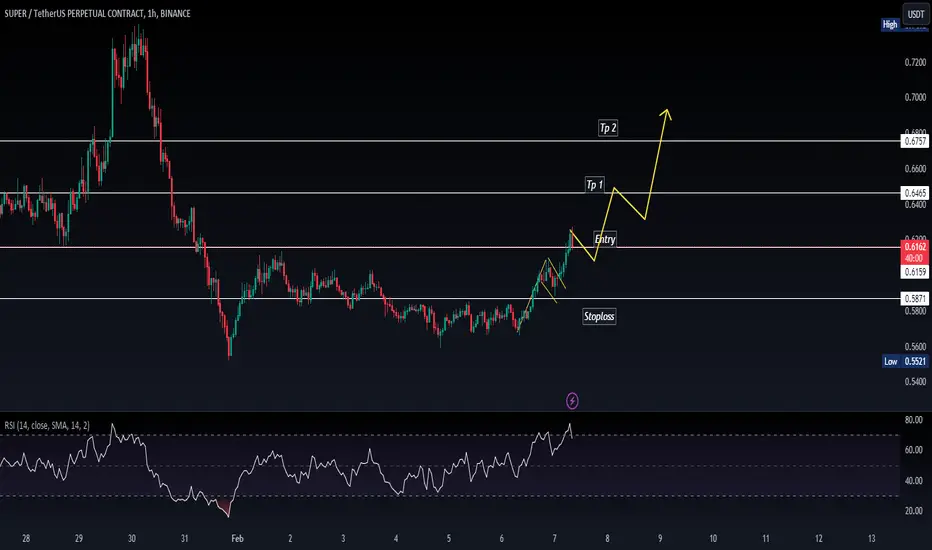Click the 0.7200 price axis value
The image size is (932, 550).
coord(915,62)
